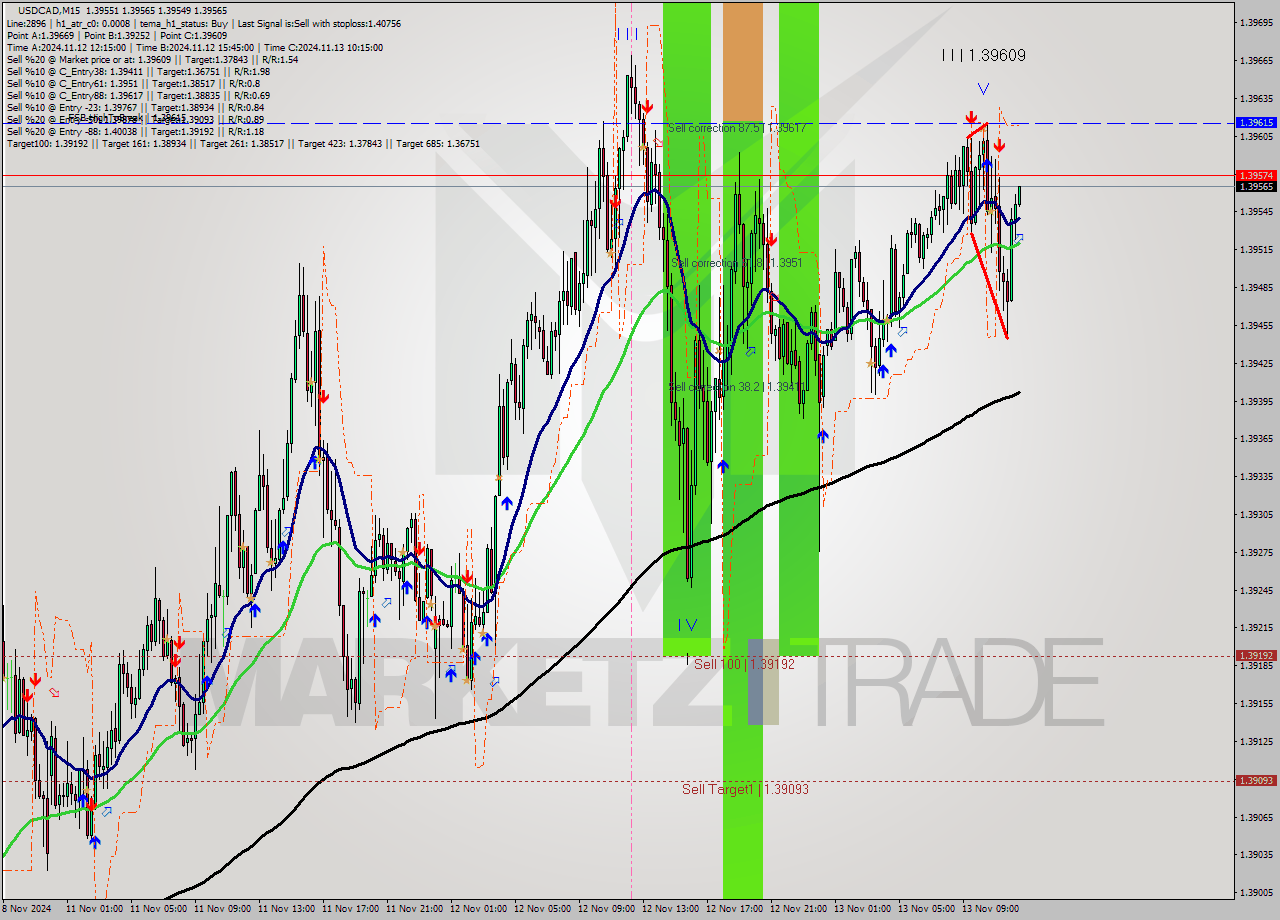Click the '11 Nov 01:00' time label
The image size is (1280, 920).
(x=94, y=909)
